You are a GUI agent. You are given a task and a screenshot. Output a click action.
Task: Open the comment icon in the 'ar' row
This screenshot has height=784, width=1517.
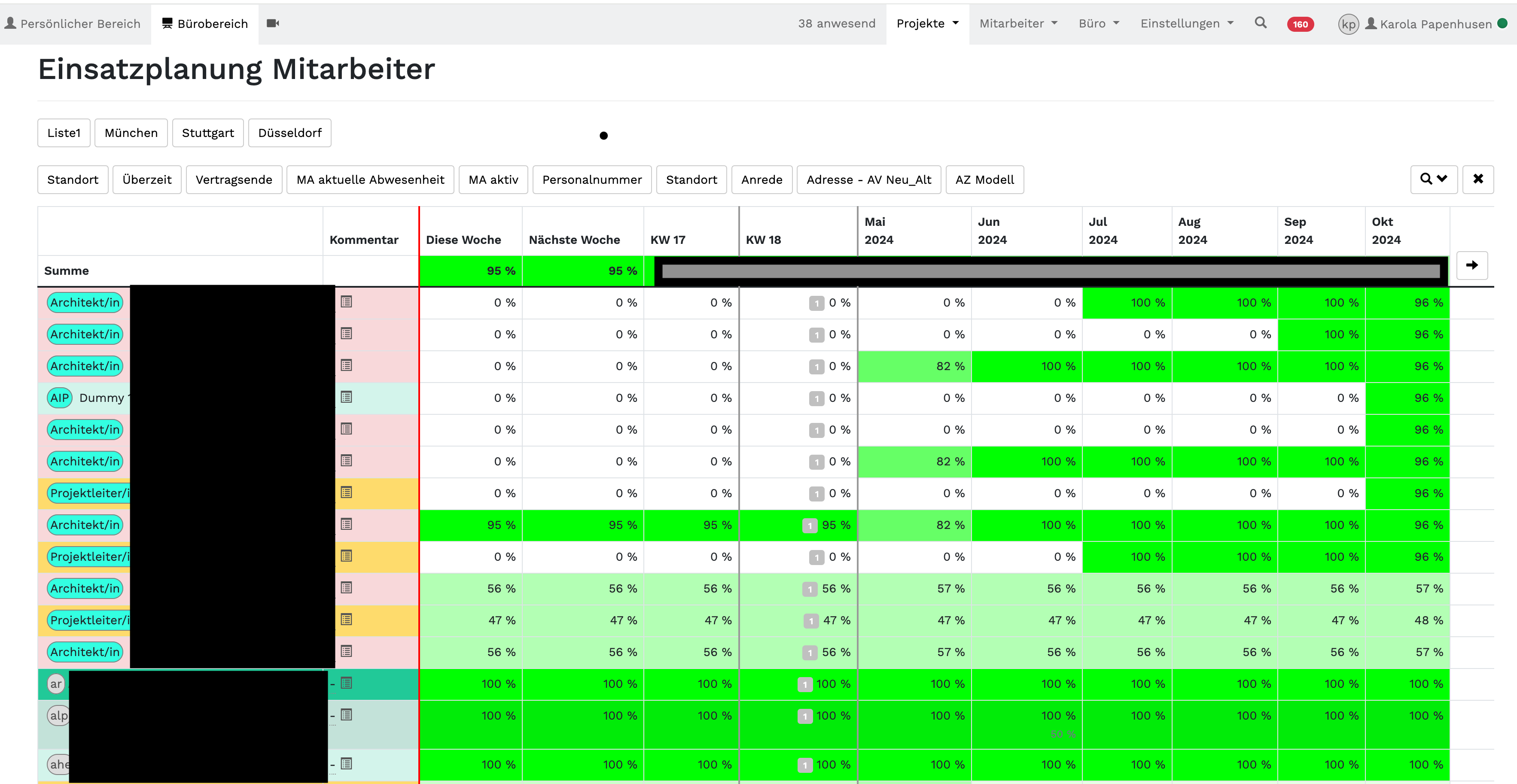346,684
